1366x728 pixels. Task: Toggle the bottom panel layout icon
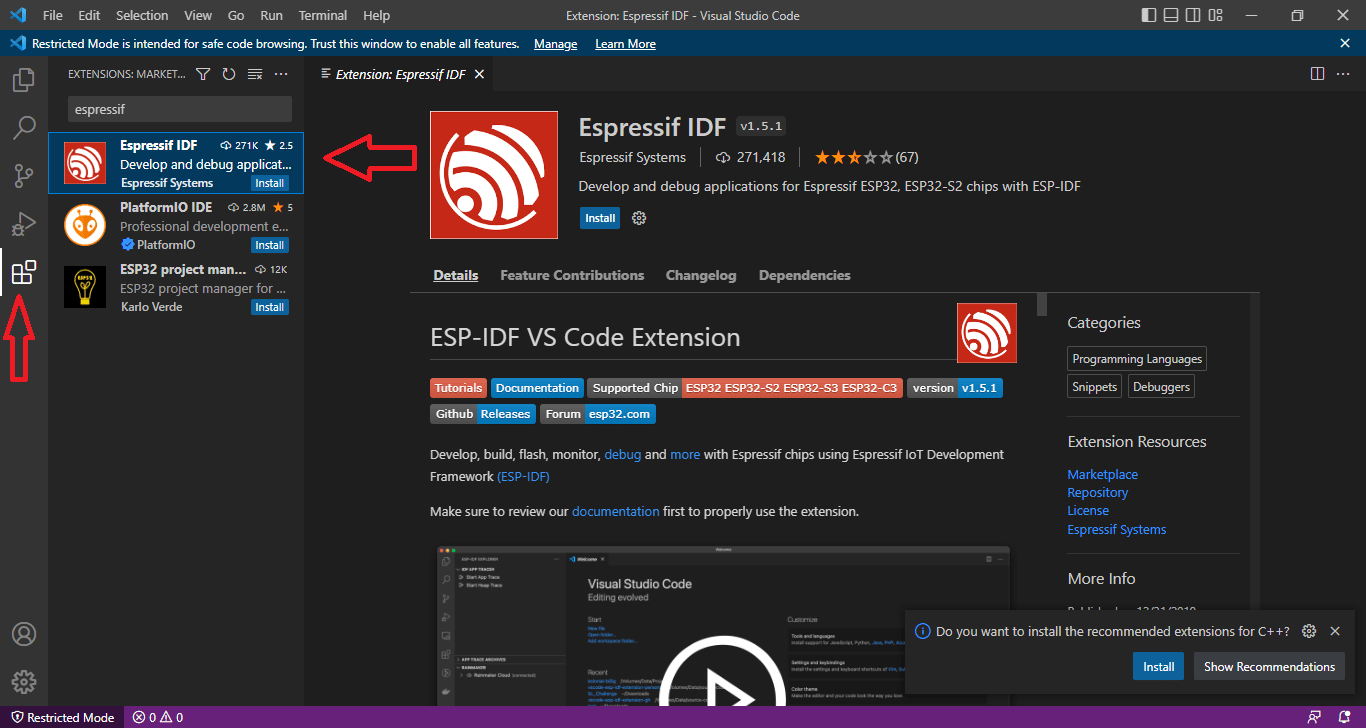pyautogui.click(x=1171, y=15)
